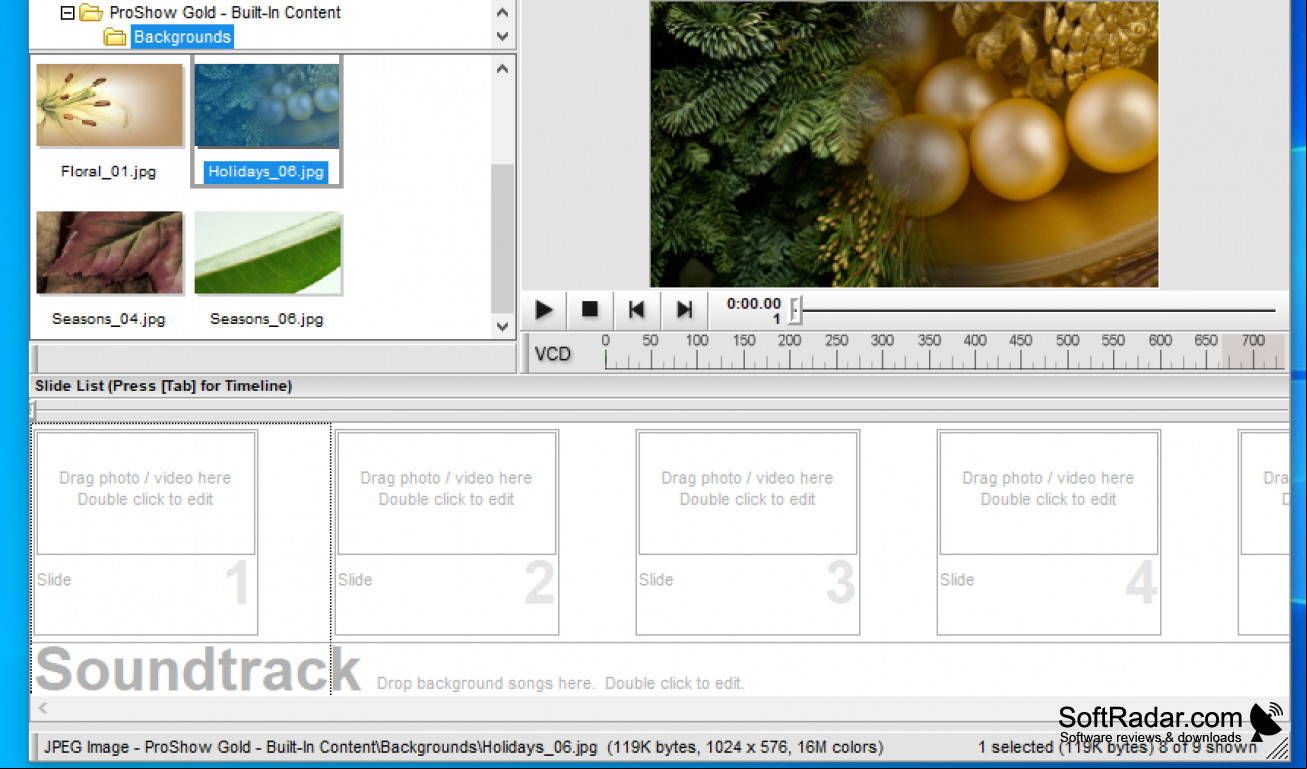The image size is (1307, 769).
Task: Click folder tree scroll down arrow
Action: pos(502,37)
